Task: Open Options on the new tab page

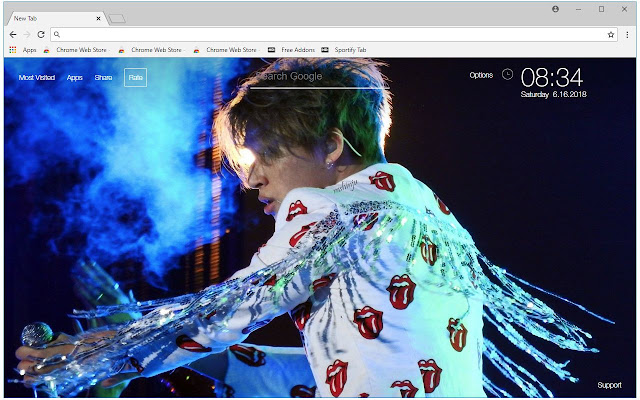Action: [481, 75]
